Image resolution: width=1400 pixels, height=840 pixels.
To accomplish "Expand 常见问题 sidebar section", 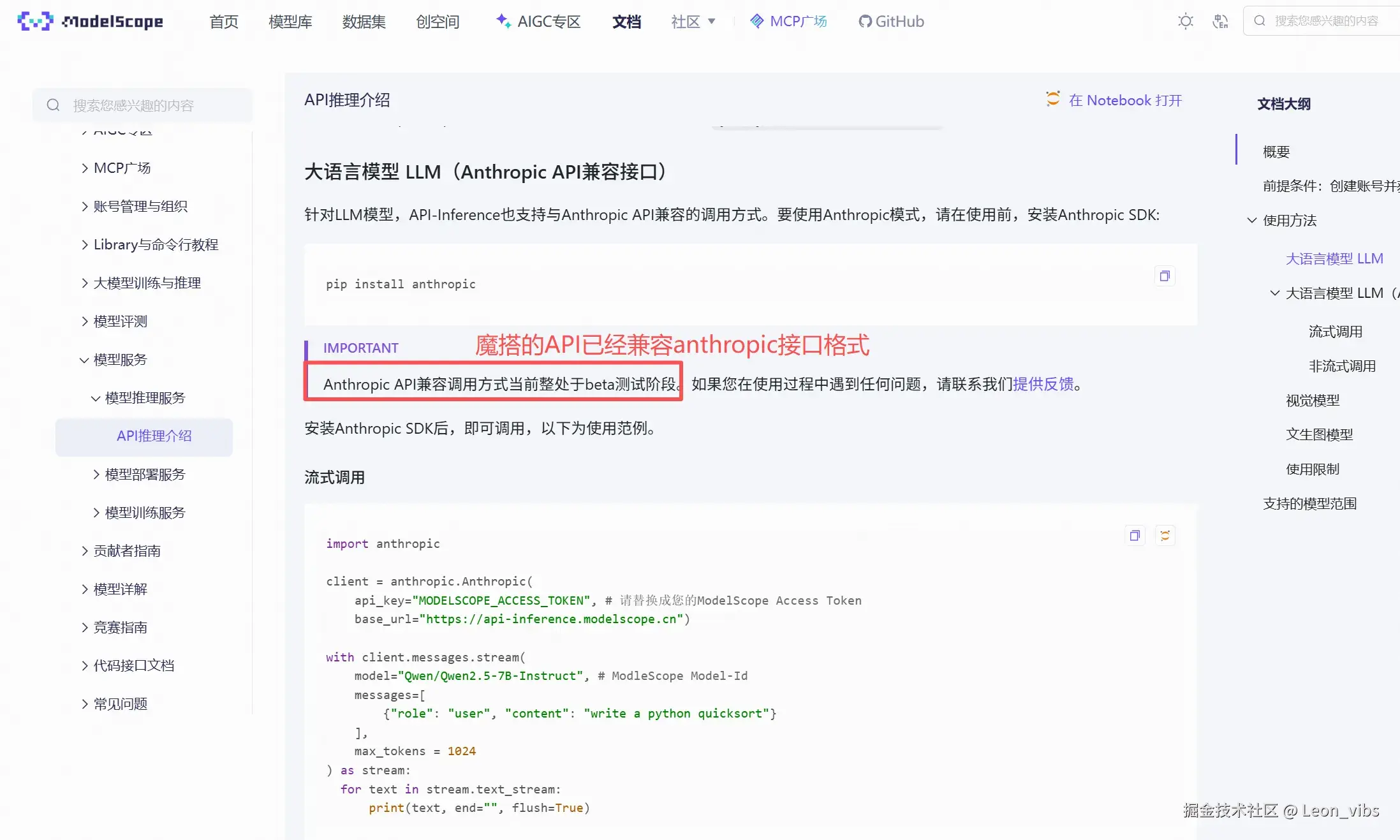I will tap(114, 704).
